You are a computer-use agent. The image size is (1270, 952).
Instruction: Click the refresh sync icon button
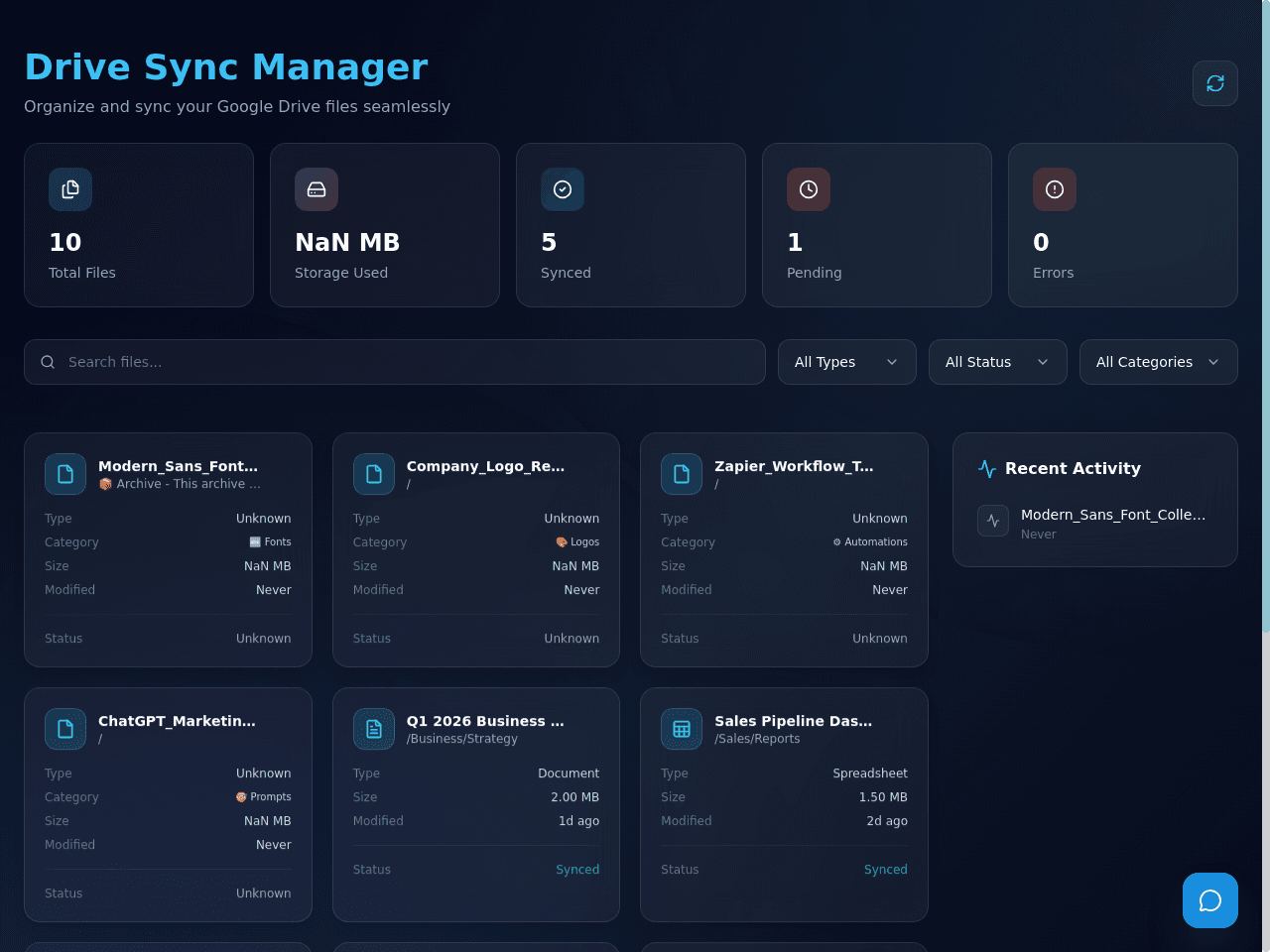click(x=1215, y=83)
